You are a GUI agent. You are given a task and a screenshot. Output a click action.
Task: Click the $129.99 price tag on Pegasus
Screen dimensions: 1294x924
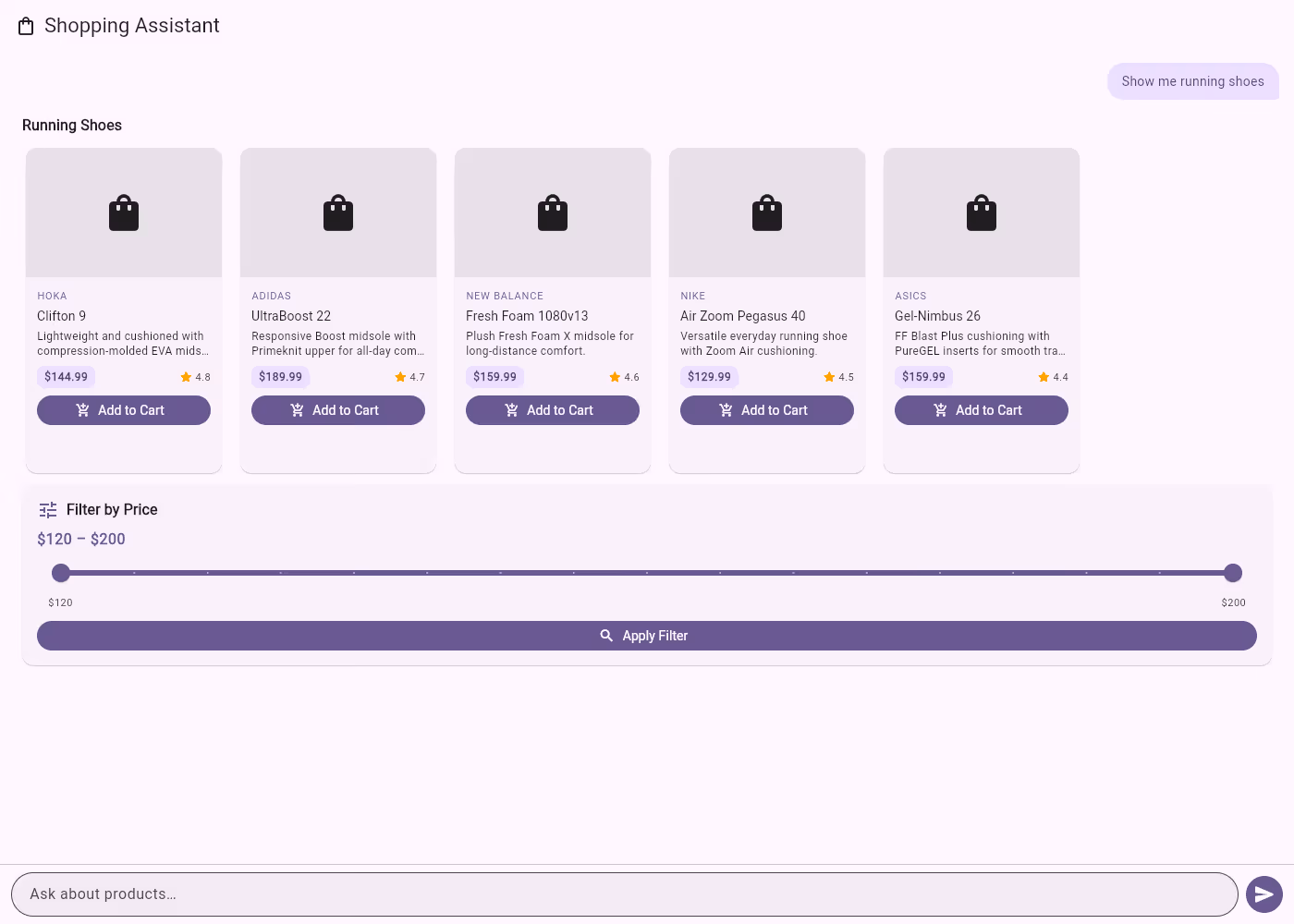pyautogui.click(x=709, y=377)
